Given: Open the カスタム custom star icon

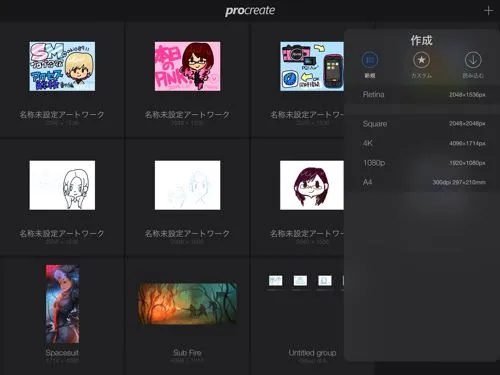Looking at the screenshot, I should tap(421, 60).
